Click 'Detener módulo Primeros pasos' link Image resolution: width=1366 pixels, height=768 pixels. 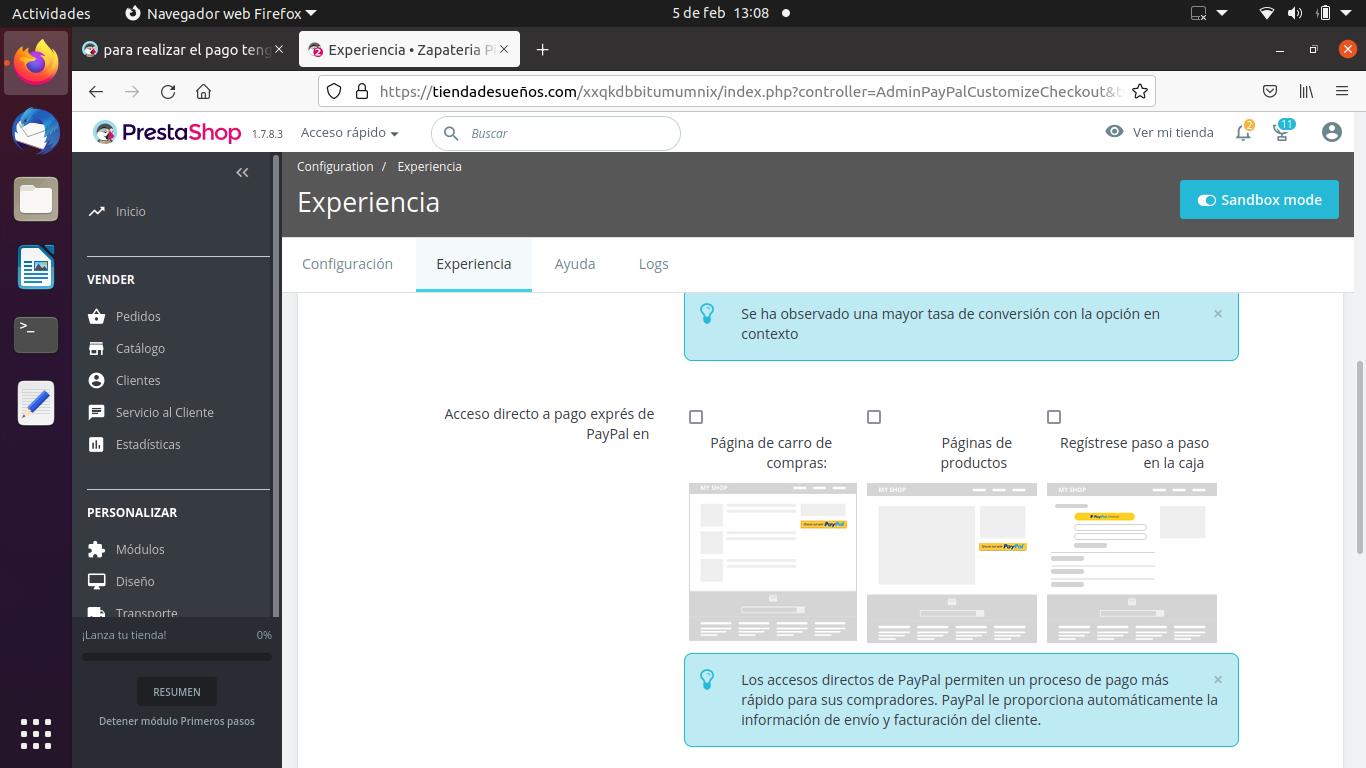click(x=177, y=721)
